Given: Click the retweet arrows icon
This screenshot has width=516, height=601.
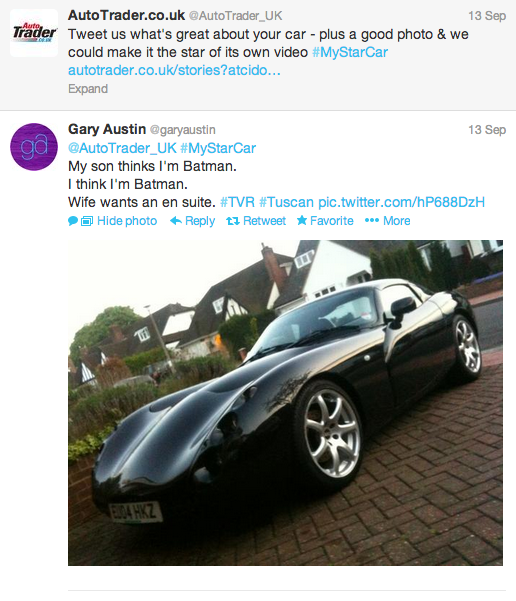Looking at the screenshot, I should pos(233,221).
